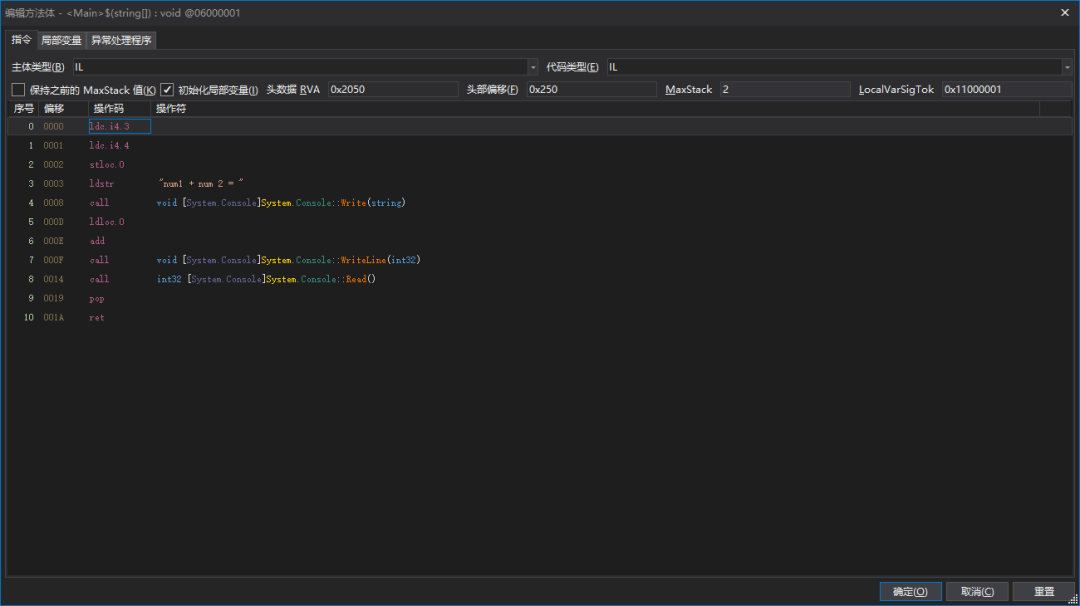Select the ldstr instruction row opcode
The image size is (1080, 606).
click(x=102, y=184)
